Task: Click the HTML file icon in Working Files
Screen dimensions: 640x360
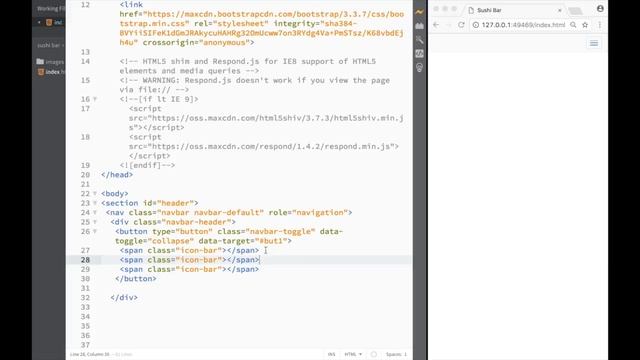Action: point(49,22)
